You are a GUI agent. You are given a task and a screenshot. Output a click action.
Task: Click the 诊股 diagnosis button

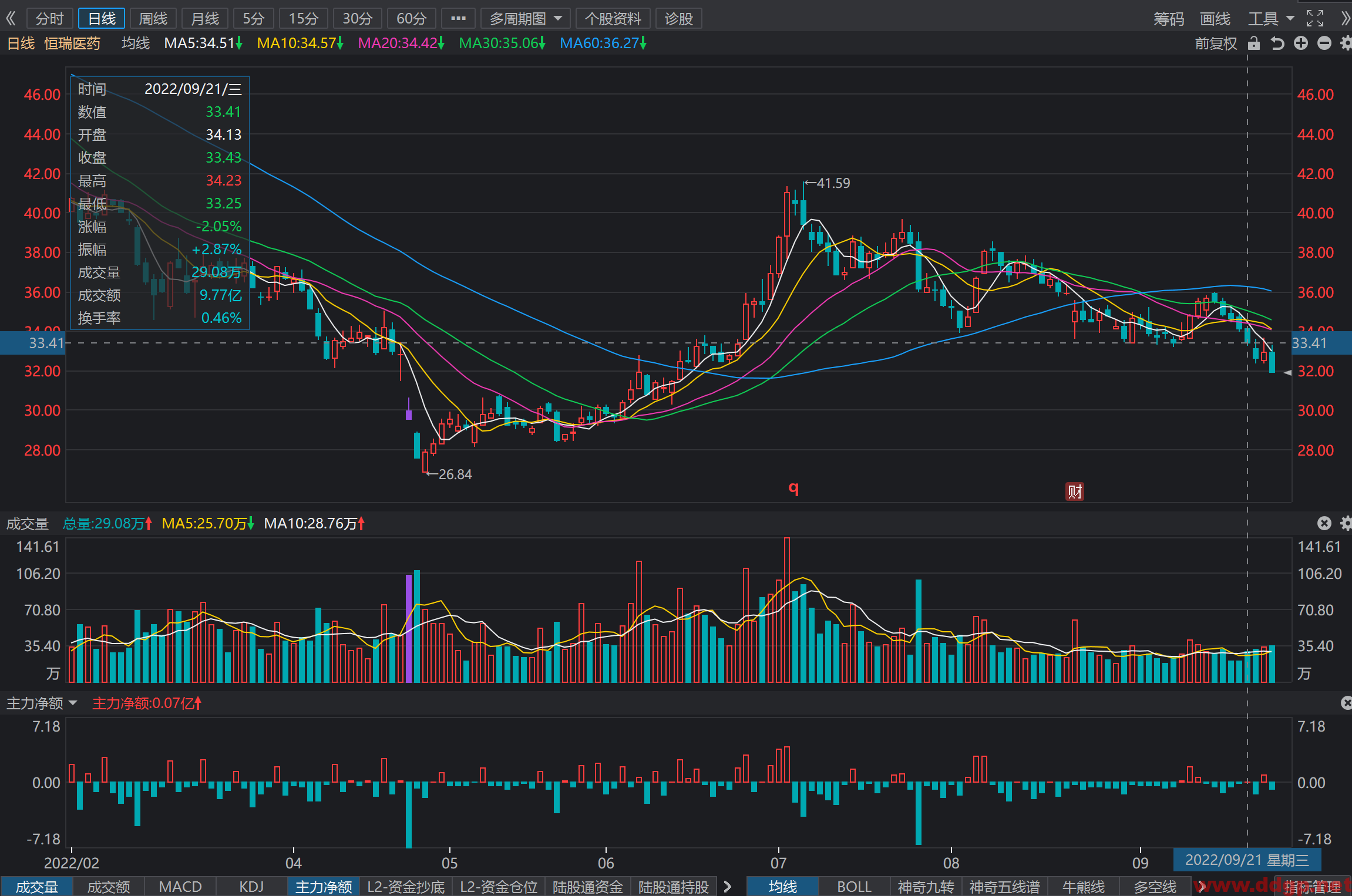[678, 19]
